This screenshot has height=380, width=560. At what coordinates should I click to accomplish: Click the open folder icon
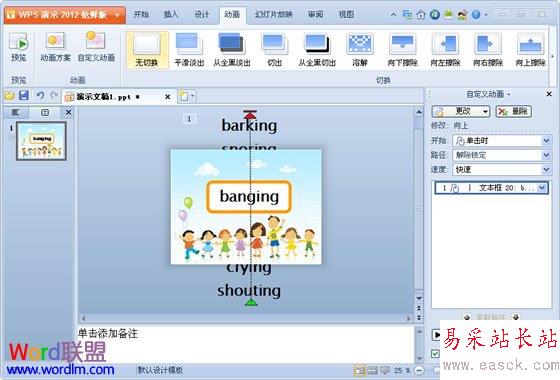[9, 96]
